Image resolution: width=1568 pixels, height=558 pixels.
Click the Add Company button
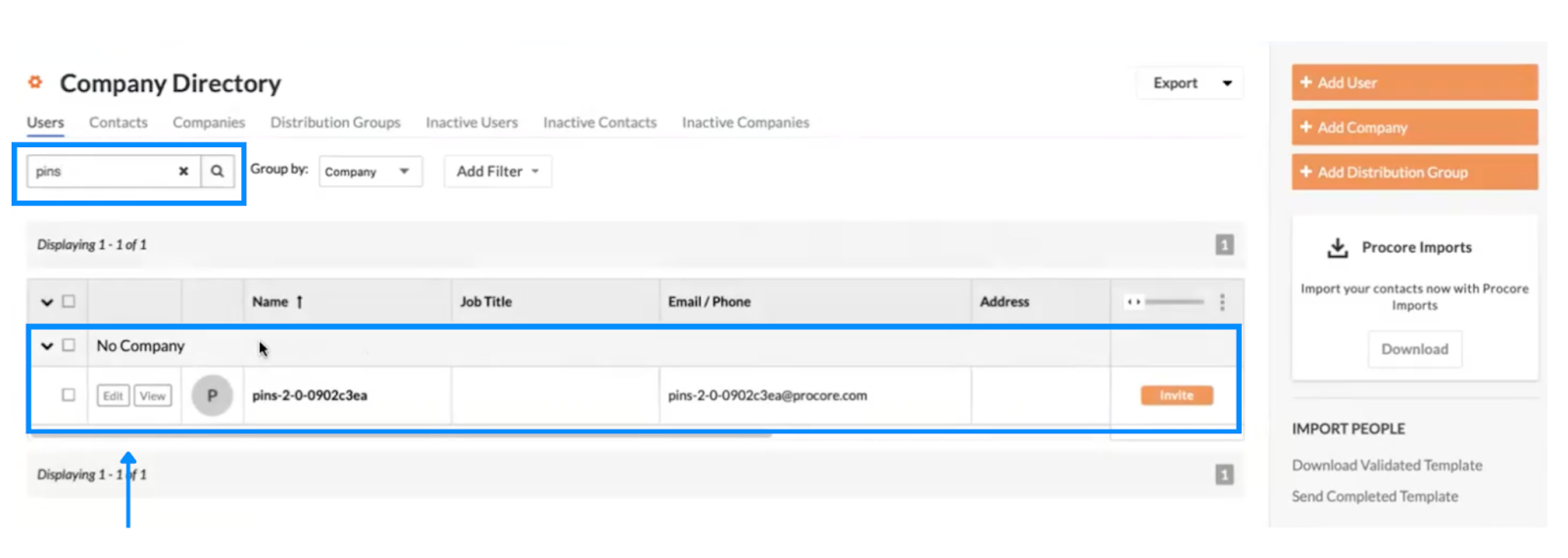click(1414, 127)
